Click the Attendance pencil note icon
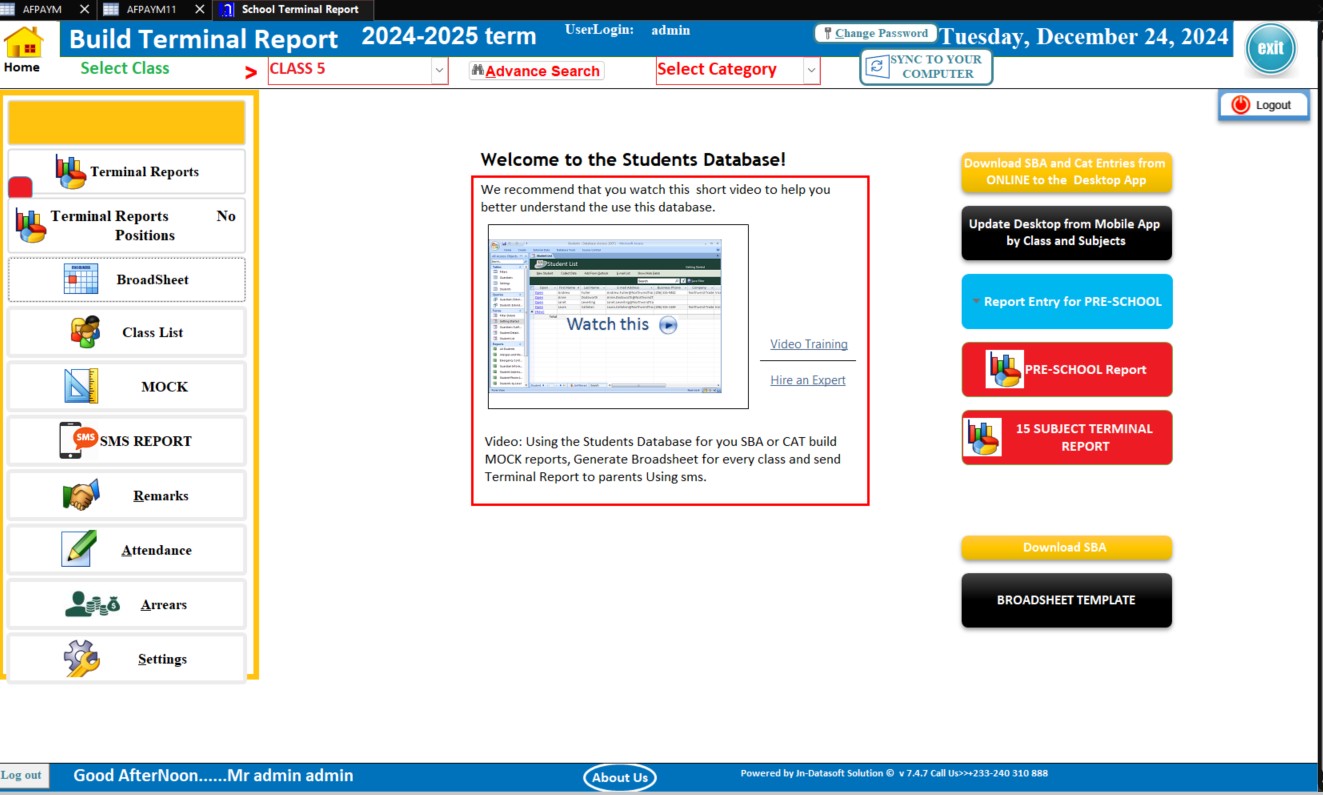 click(79, 549)
